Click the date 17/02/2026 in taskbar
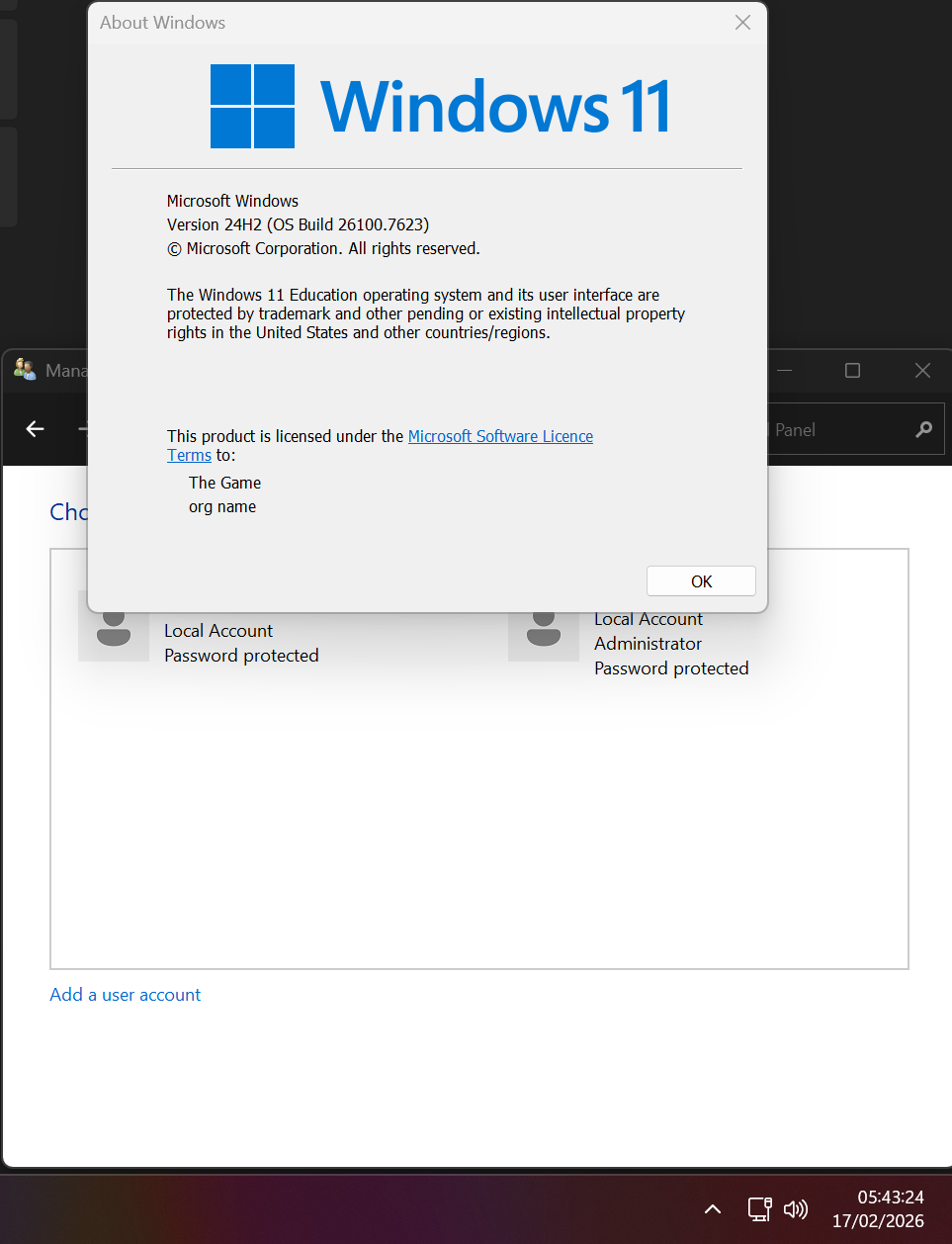Screen dimensions: 952x1244 878,1221
